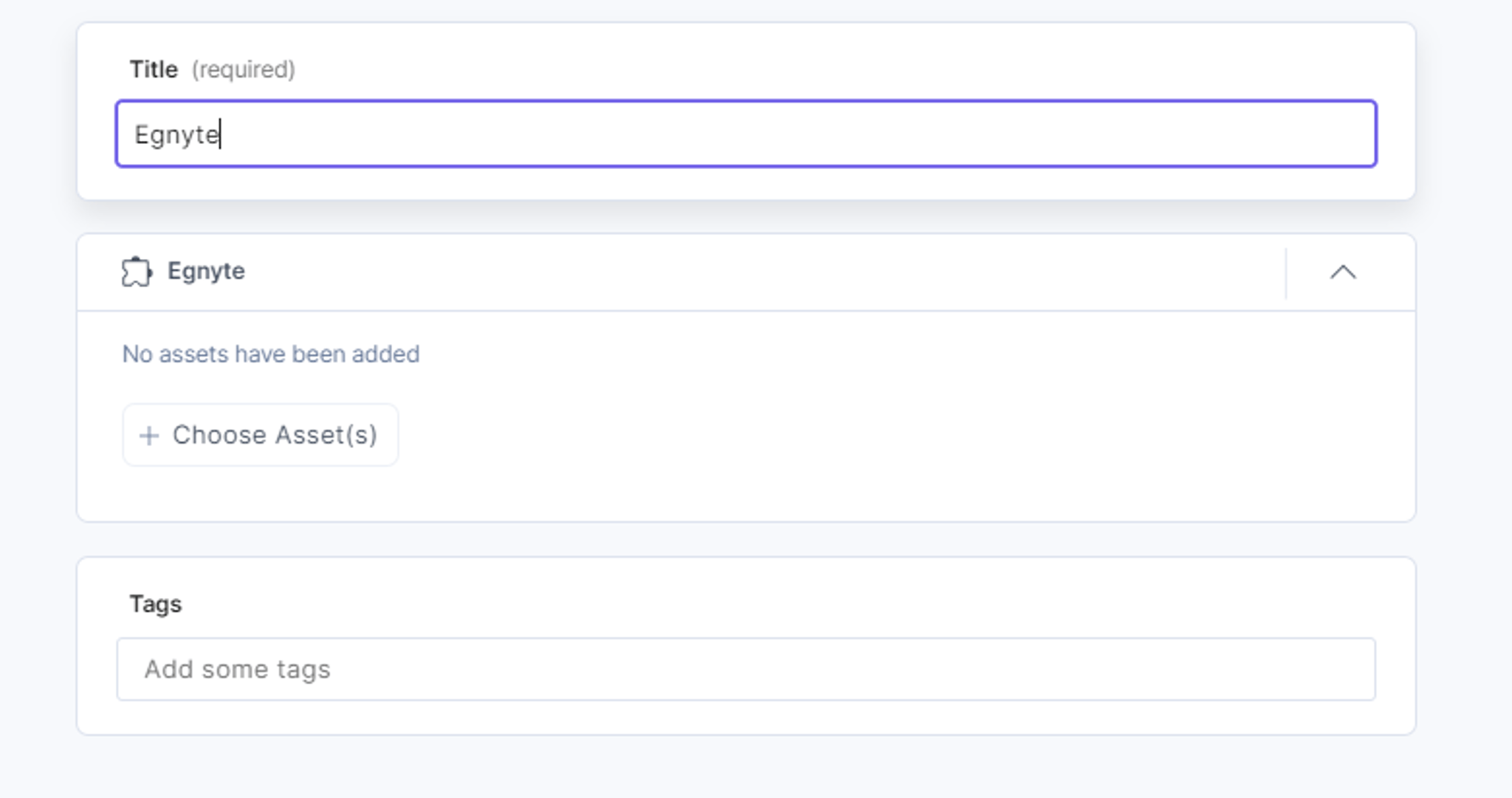Select the Tags label
Screen dimensions: 1512x798
point(156,604)
